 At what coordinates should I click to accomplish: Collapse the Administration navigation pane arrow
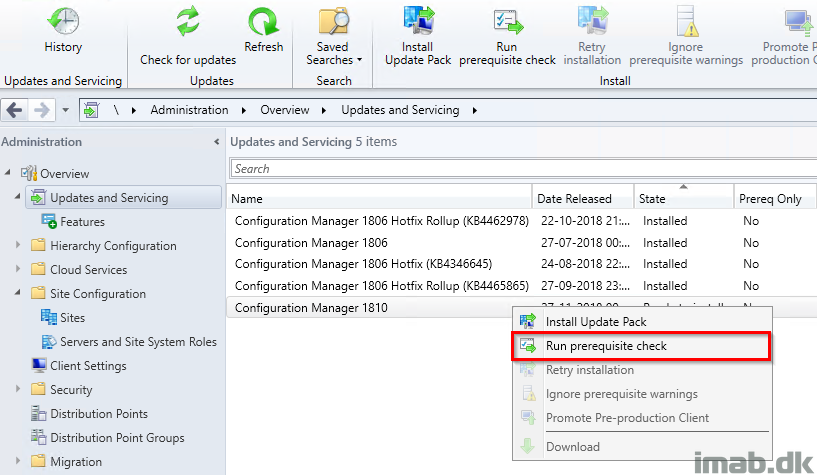tap(217, 142)
